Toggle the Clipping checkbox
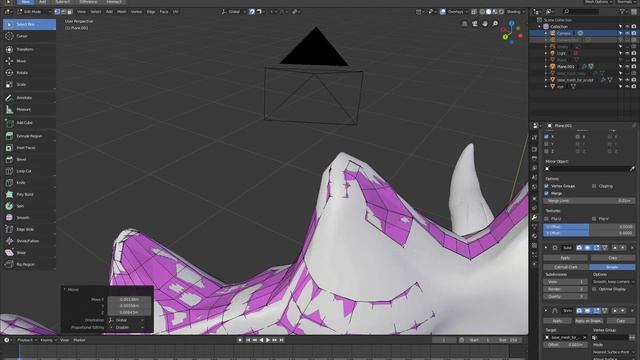 (594, 186)
